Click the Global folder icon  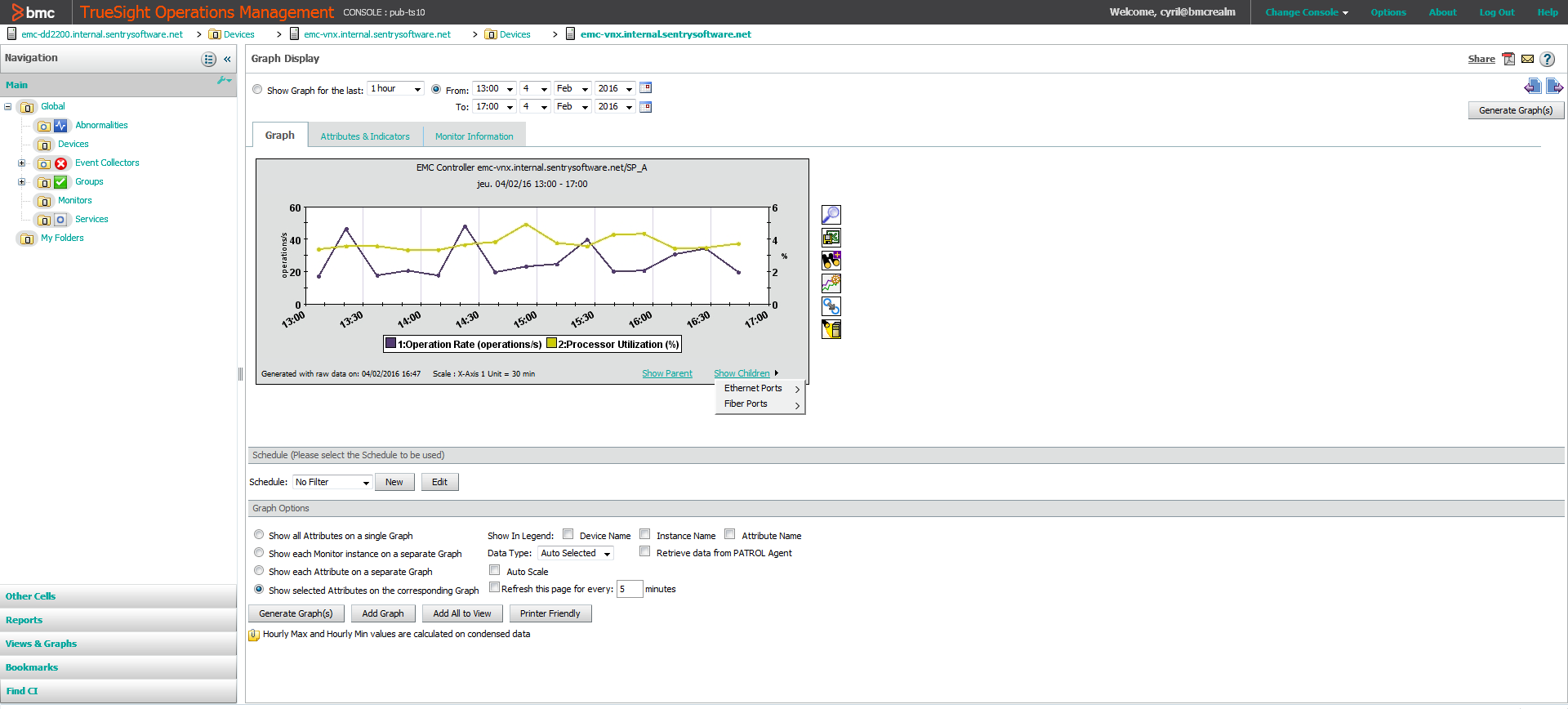pyautogui.click(x=27, y=107)
